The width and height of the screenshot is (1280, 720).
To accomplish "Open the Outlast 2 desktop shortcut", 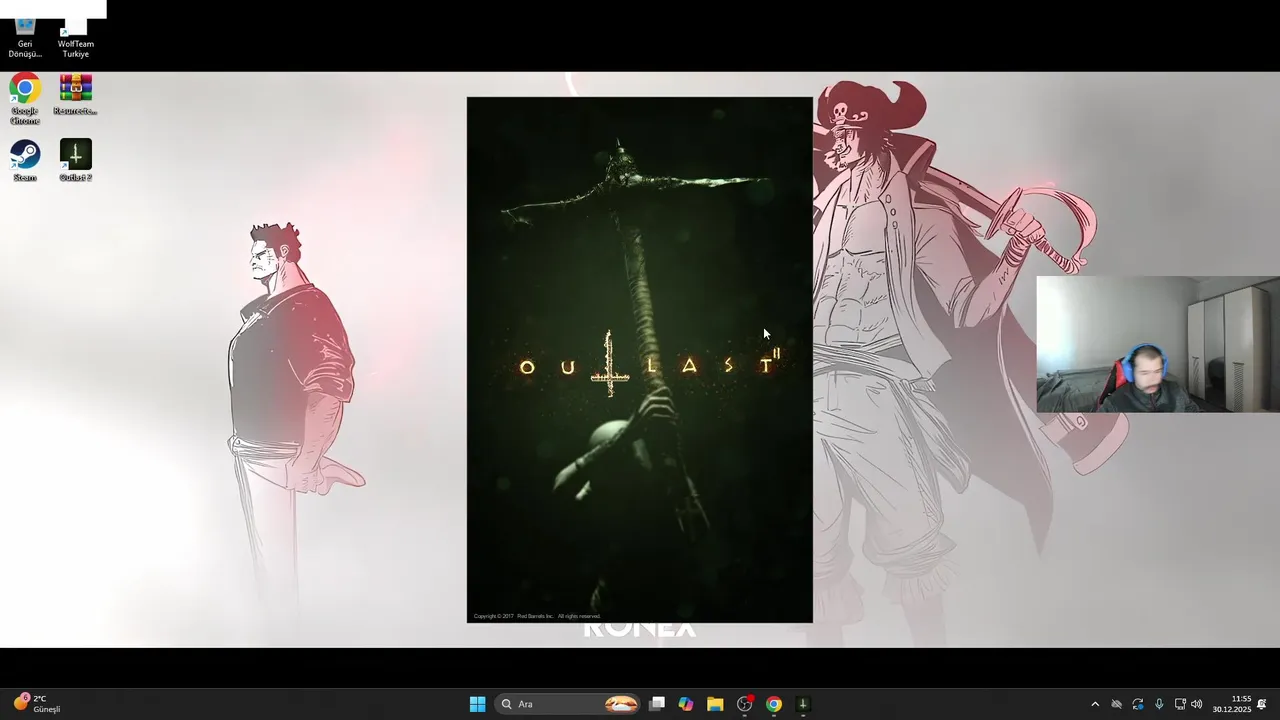I will click(75, 161).
